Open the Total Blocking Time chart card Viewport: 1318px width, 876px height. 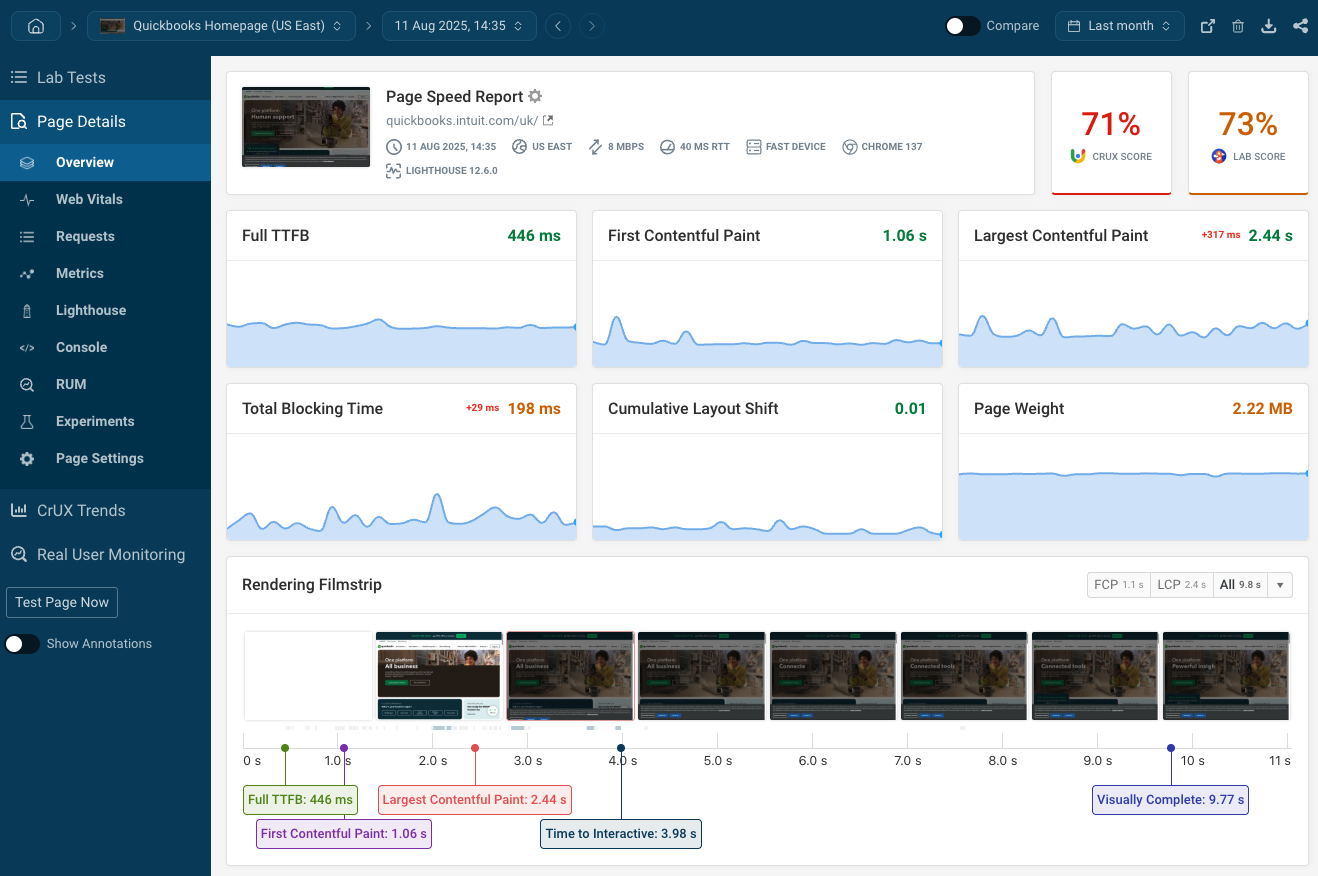(x=401, y=462)
